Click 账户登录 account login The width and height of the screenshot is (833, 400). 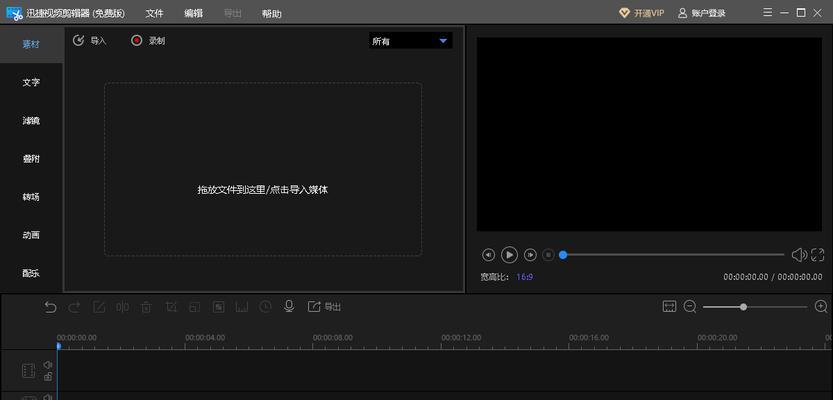coord(702,13)
